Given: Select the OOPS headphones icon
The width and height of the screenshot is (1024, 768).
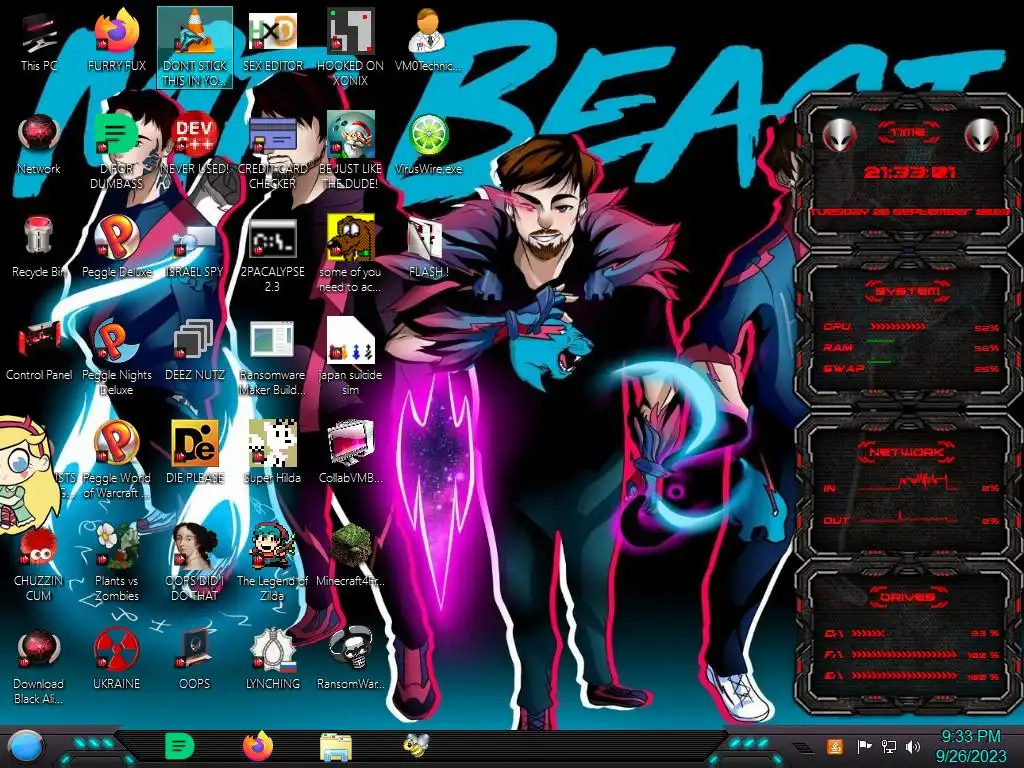Looking at the screenshot, I should click(195, 659).
